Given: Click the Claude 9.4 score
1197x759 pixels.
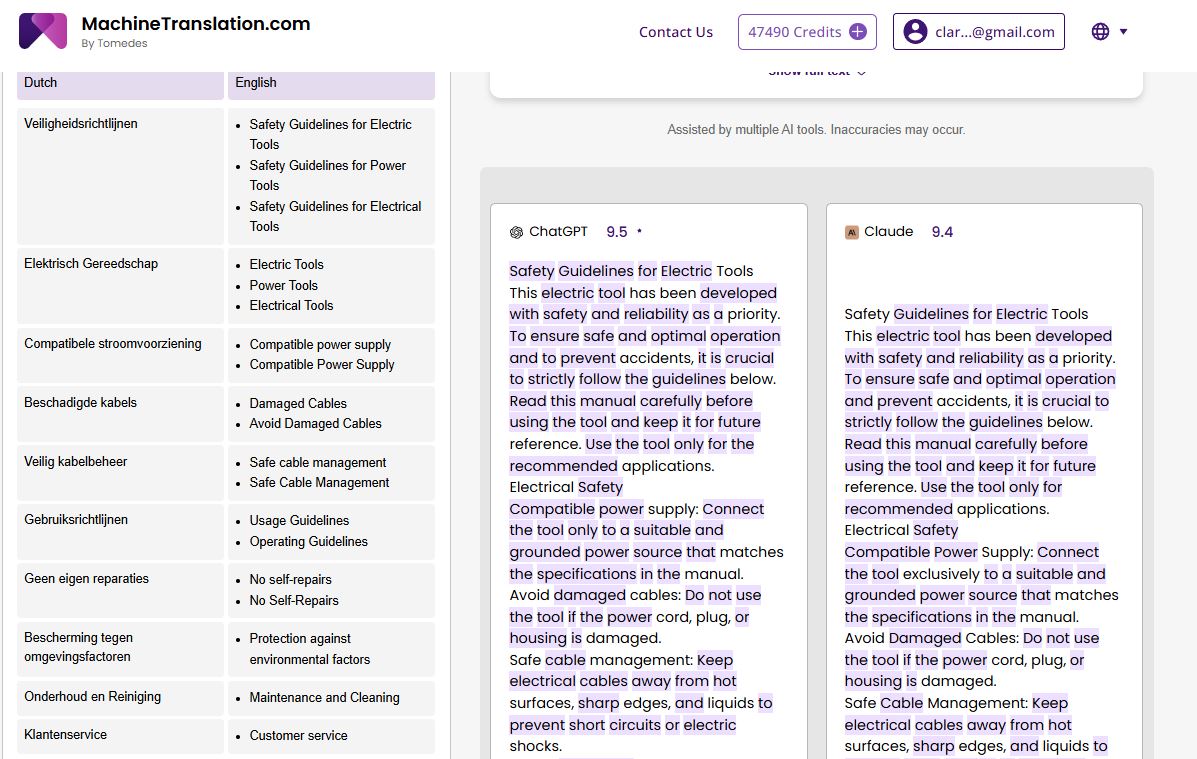Looking at the screenshot, I should click(942, 232).
